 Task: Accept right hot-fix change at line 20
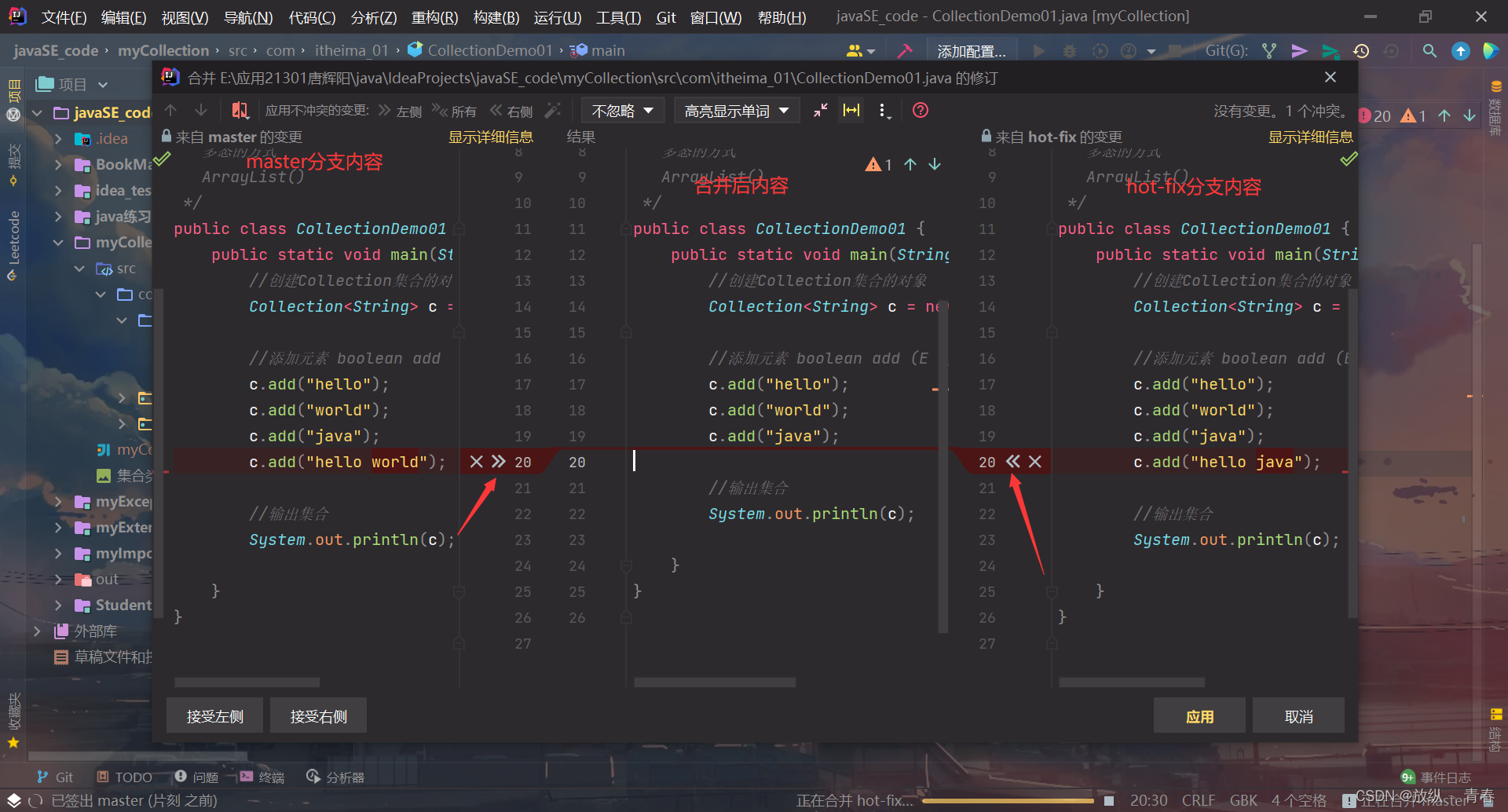pyautogui.click(x=1013, y=462)
